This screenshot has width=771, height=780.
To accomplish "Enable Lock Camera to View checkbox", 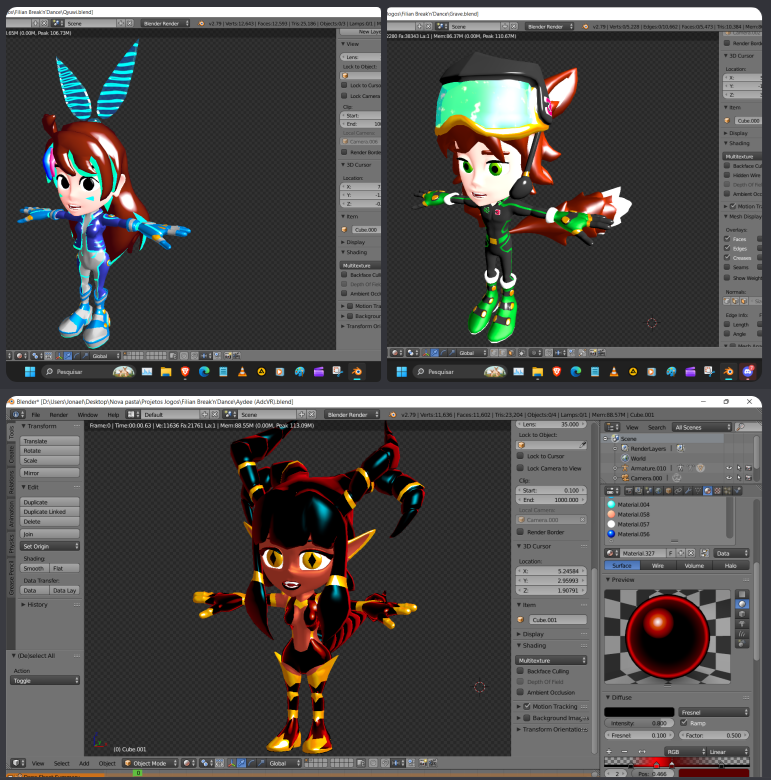I will click(x=520, y=468).
